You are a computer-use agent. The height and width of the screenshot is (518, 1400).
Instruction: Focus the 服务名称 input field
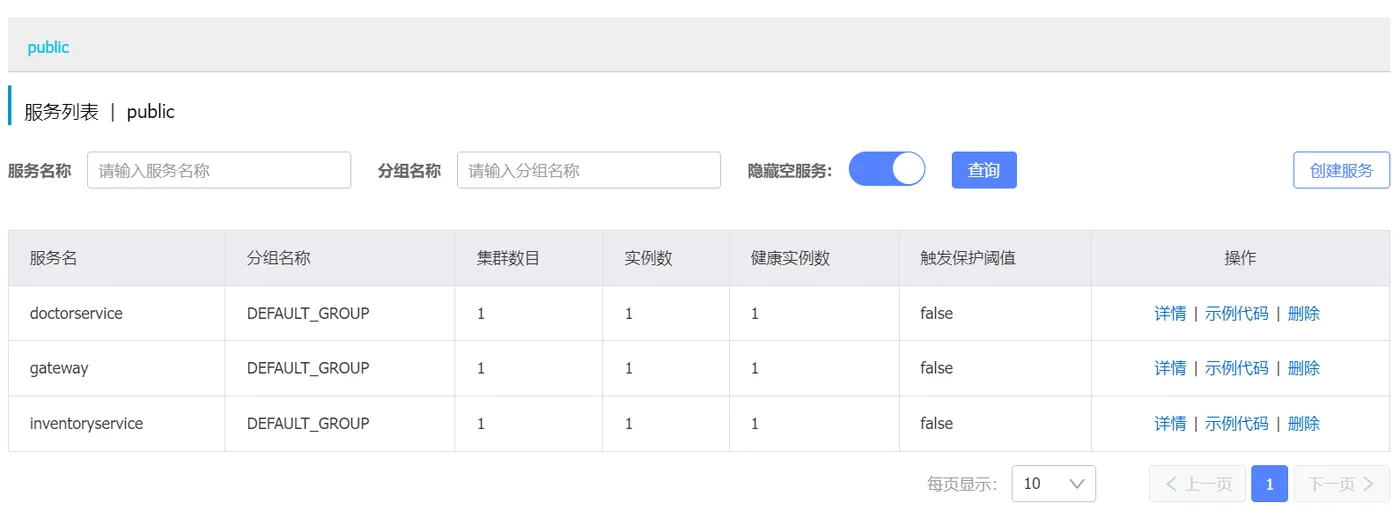(219, 170)
